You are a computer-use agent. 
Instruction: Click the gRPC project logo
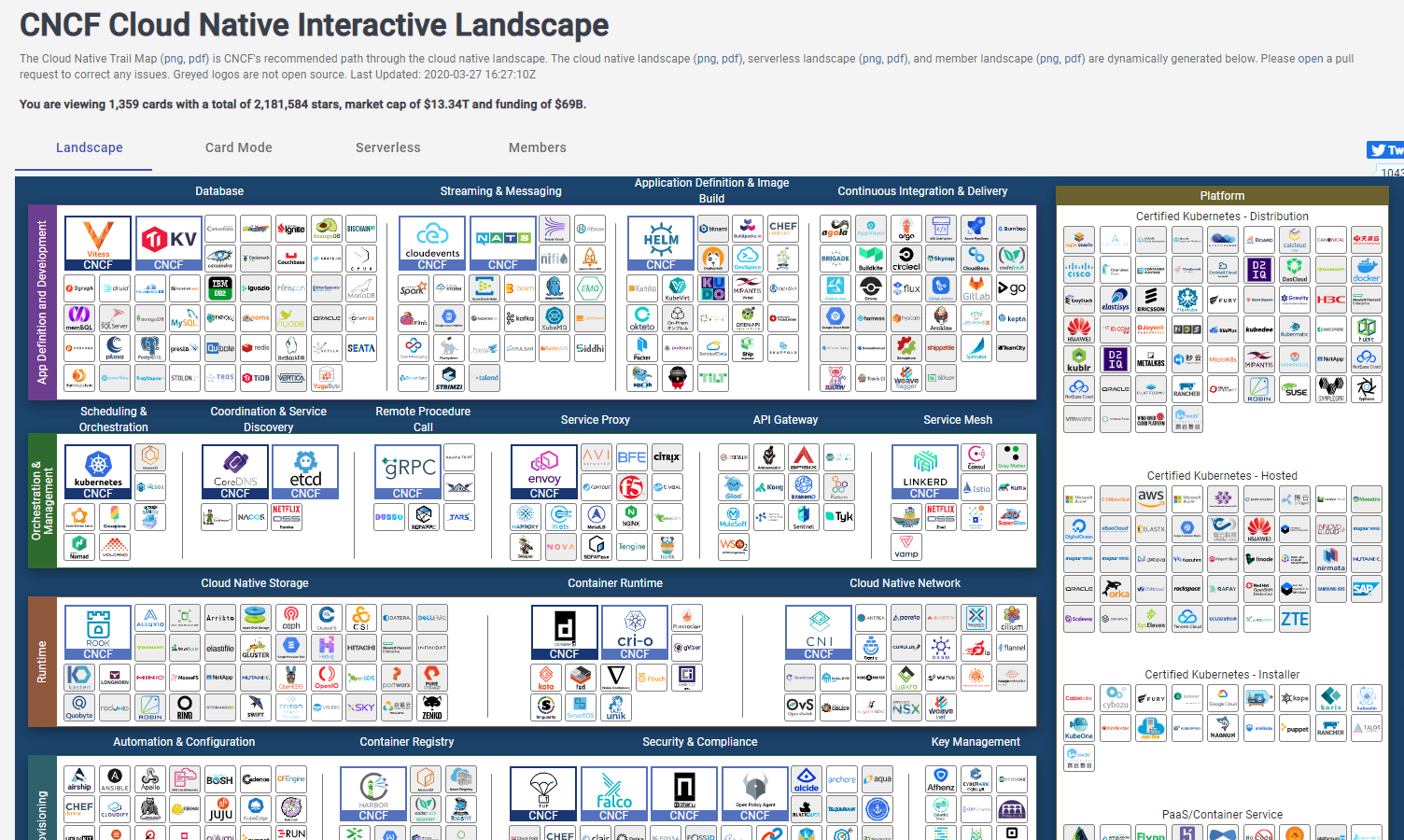408,472
